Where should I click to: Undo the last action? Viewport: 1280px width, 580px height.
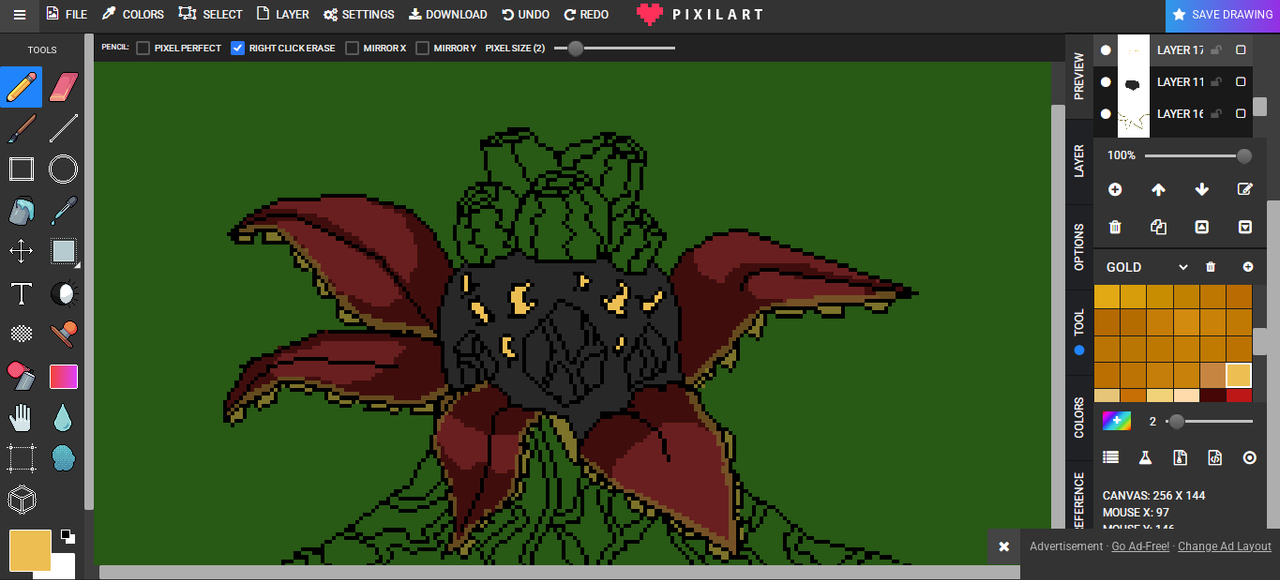(526, 14)
